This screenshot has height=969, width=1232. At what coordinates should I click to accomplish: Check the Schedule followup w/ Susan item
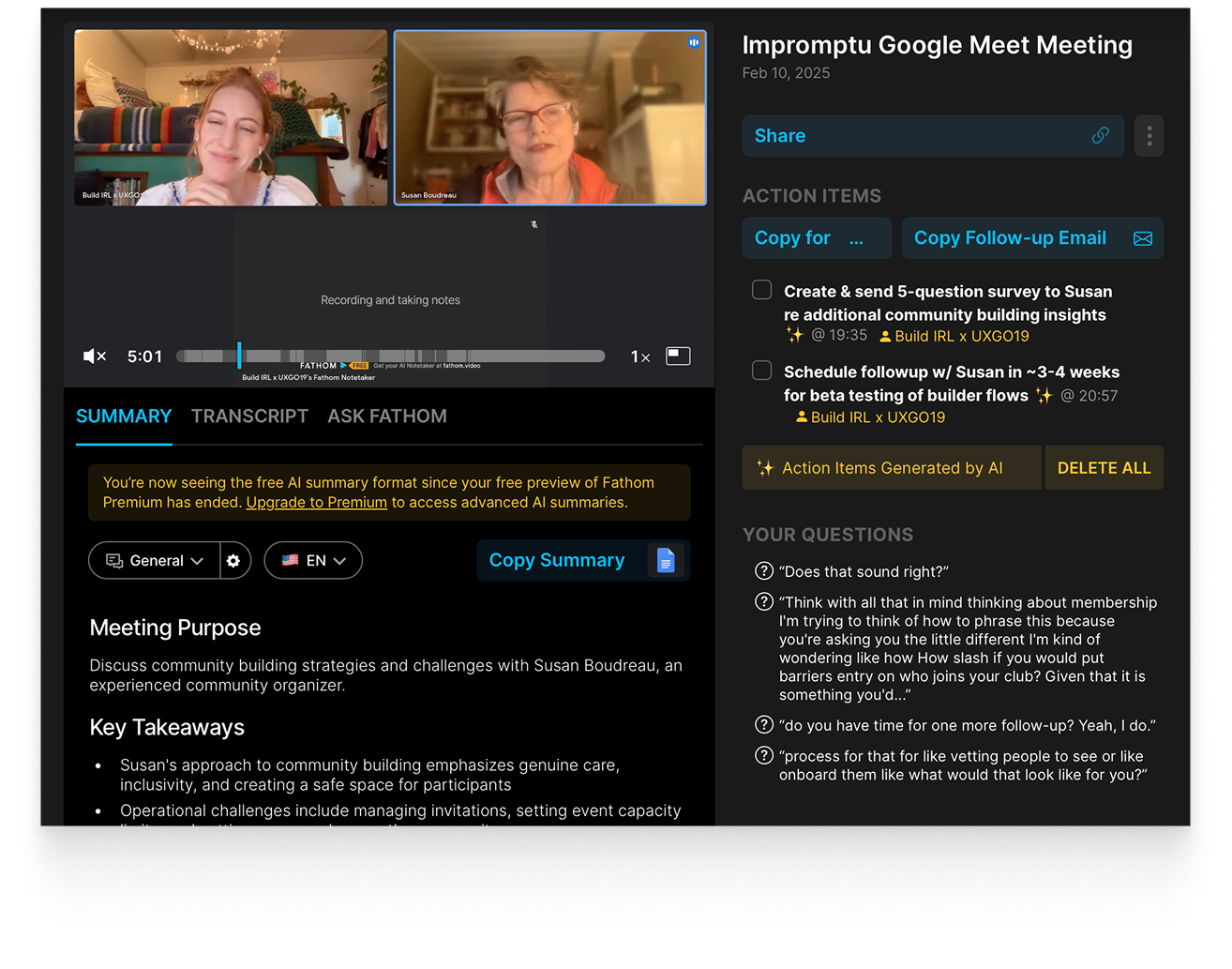pos(762,371)
